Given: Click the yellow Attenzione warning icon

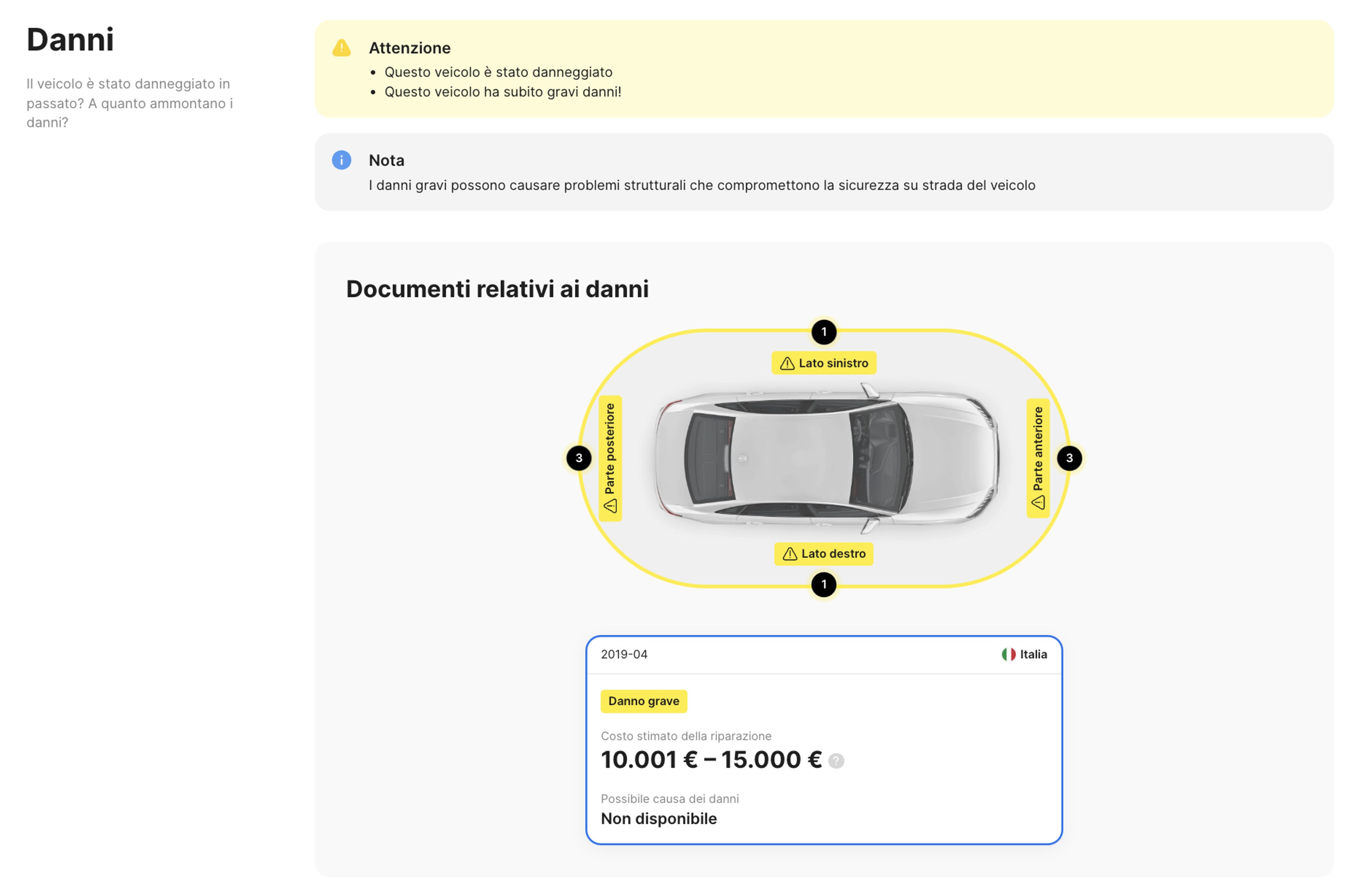Looking at the screenshot, I should click(x=341, y=48).
